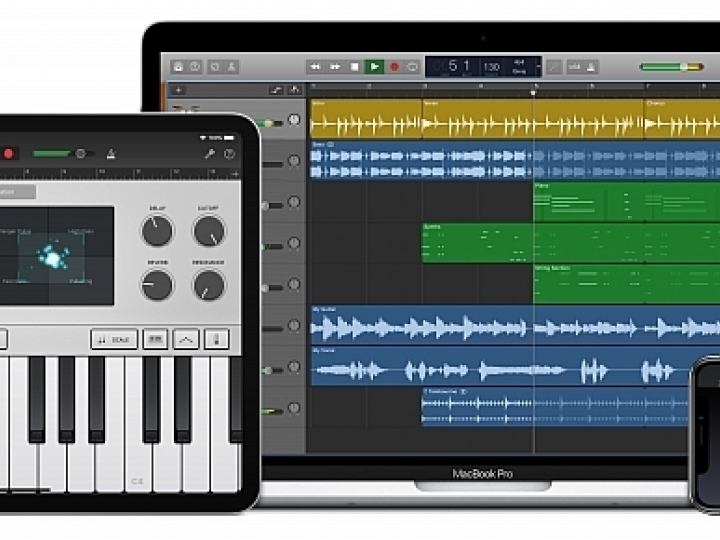Fast-forward the MacBook project

[335, 67]
